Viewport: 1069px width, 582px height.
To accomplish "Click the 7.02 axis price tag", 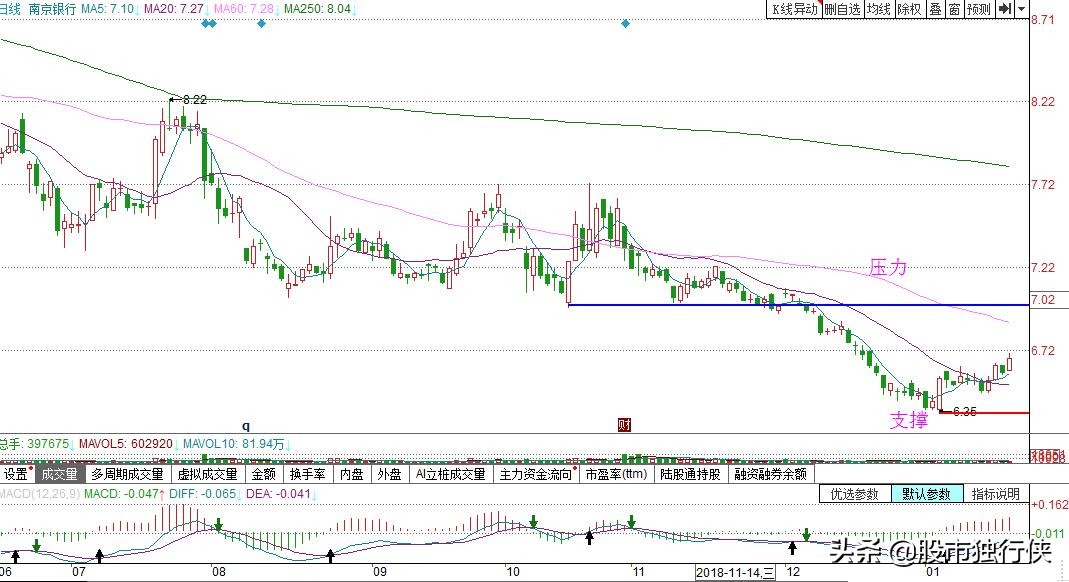I will [x=1042, y=300].
